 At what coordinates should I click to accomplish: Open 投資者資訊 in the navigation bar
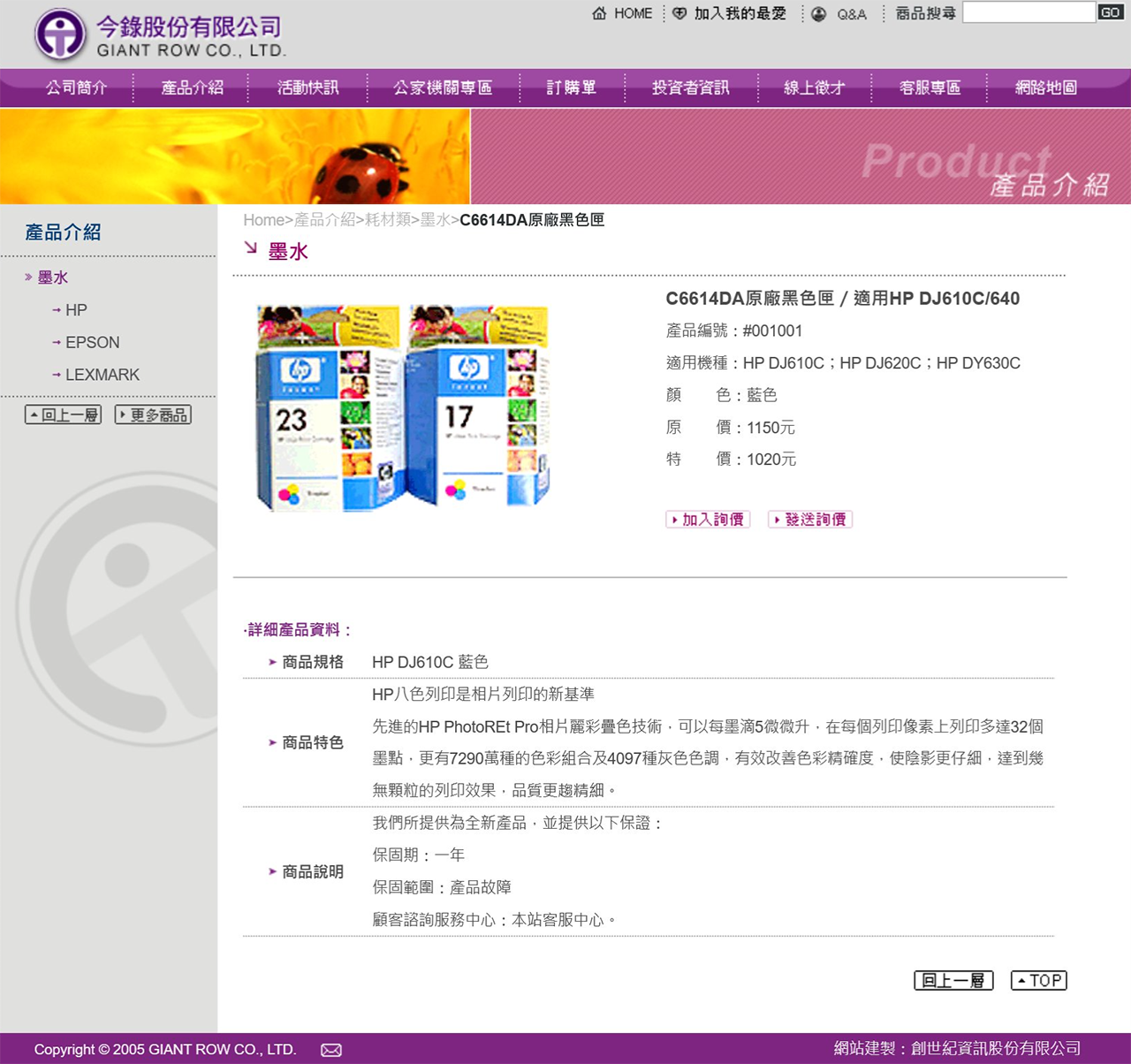(691, 87)
